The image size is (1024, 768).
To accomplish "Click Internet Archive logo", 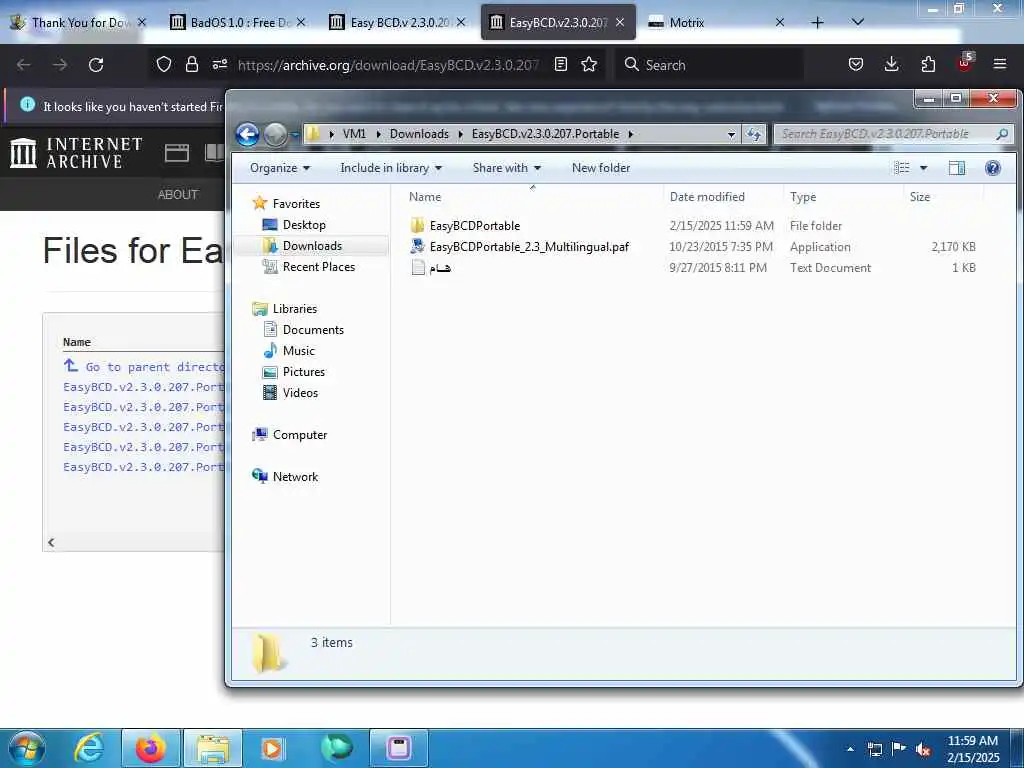I will point(76,153).
